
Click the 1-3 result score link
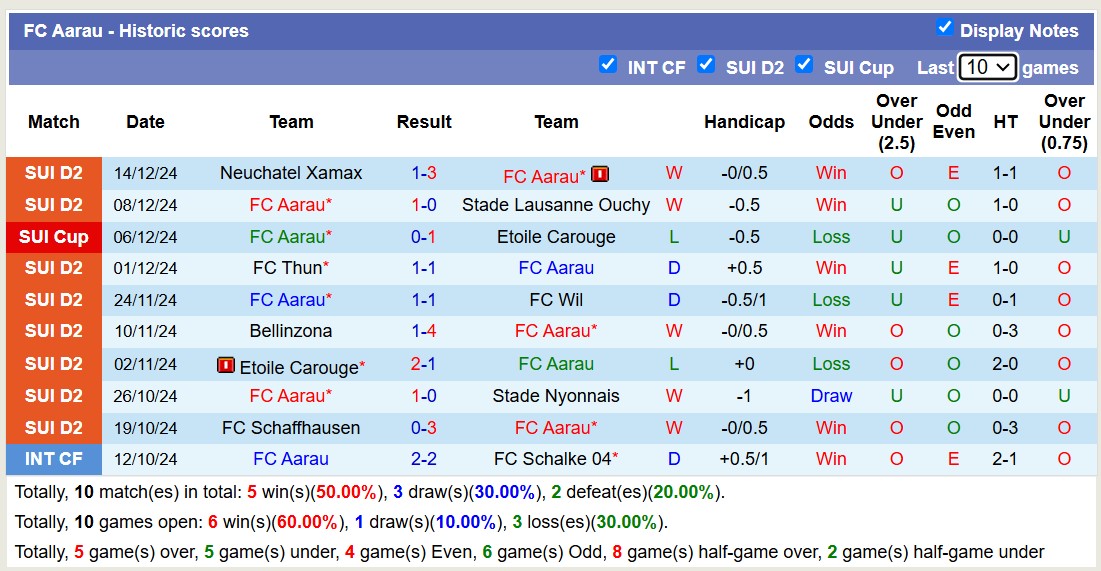coord(424,173)
